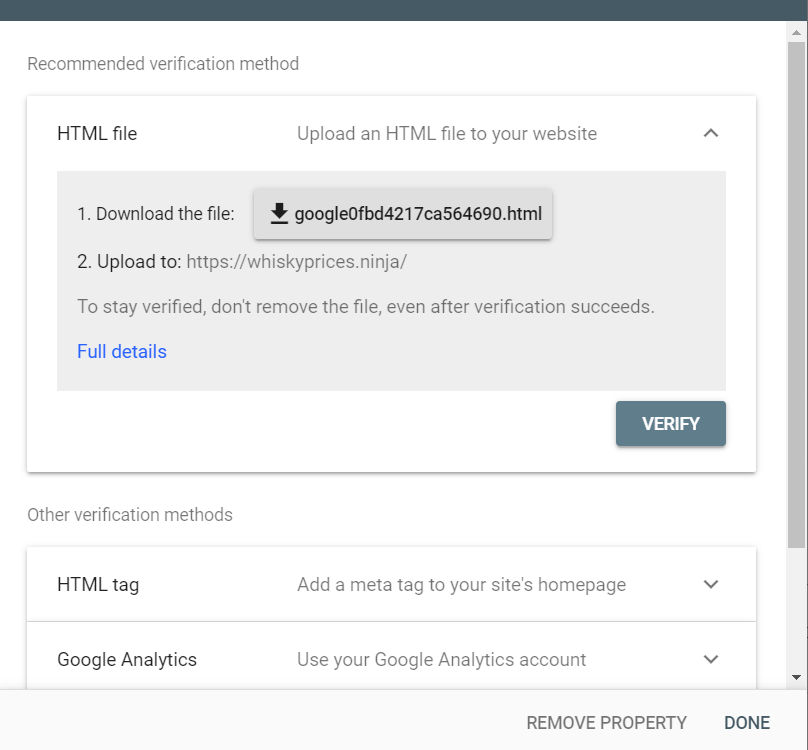Collapse the HTML file section chevron
The width and height of the screenshot is (808, 750).
click(711, 133)
